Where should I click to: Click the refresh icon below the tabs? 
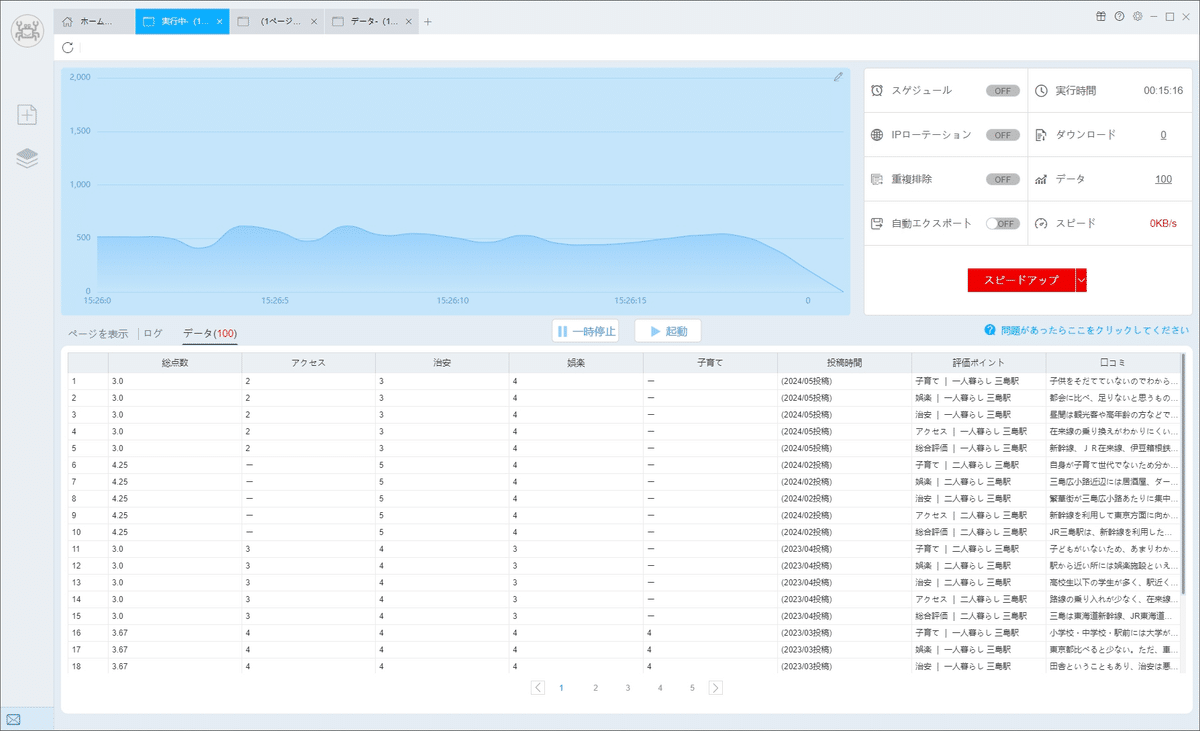(x=68, y=47)
